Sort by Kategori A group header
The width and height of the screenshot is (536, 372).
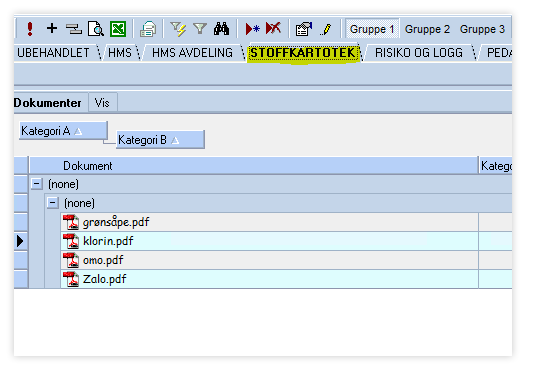tap(64, 131)
